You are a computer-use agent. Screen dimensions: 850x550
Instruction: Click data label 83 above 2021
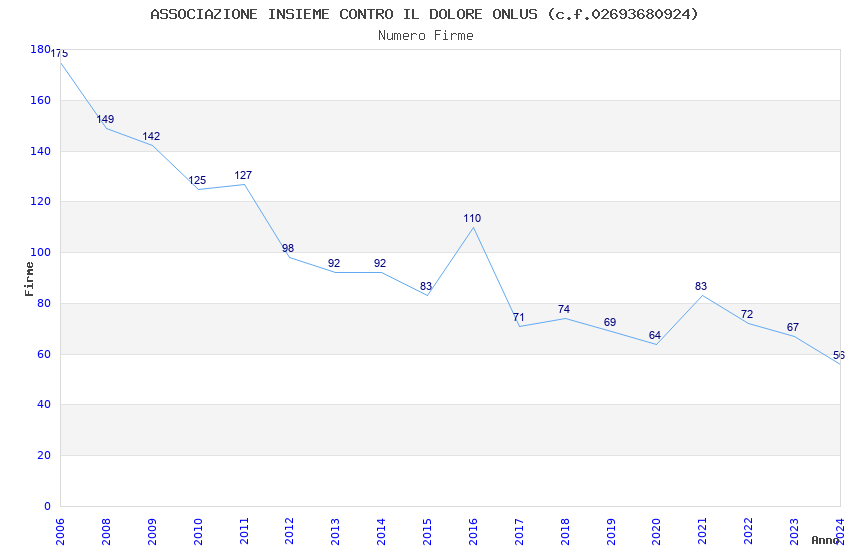click(x=701, y=286)
